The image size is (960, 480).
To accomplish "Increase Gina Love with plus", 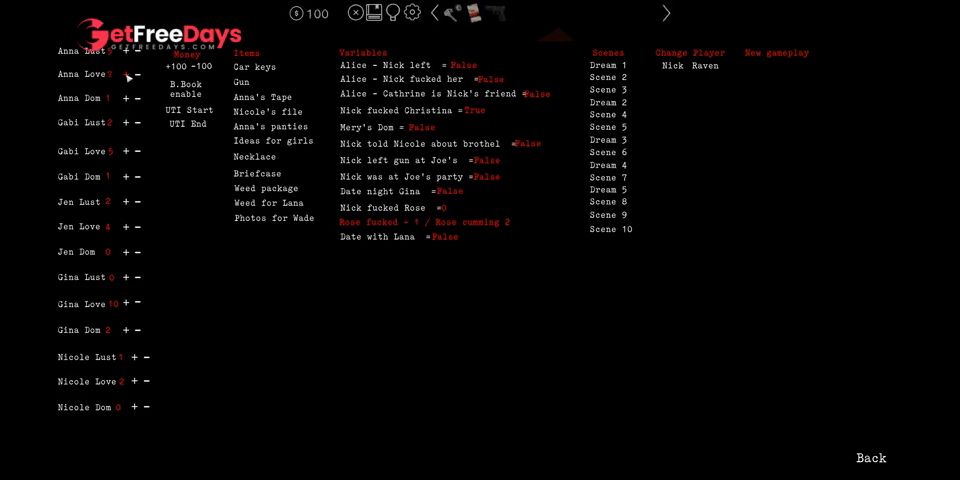I will pyautogui.click(x=126, y=302).
